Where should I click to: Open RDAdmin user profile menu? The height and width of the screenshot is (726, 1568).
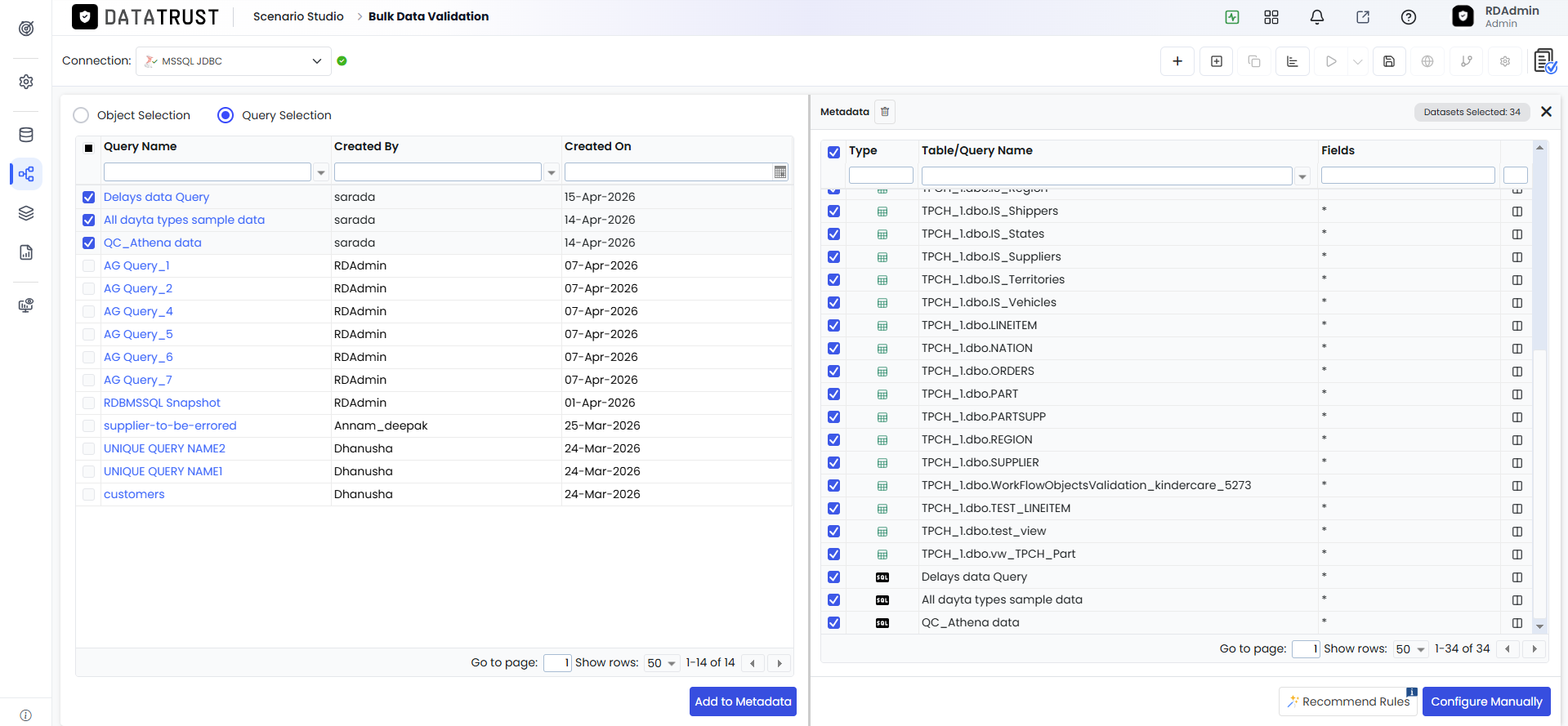[x=1497, y=17]
